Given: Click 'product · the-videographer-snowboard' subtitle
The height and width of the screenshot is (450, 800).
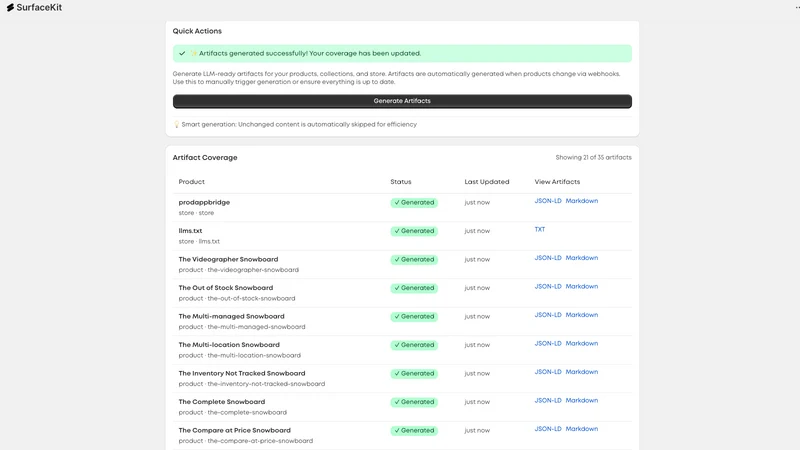Looking at the screenshot, I should tap(239, 270).
